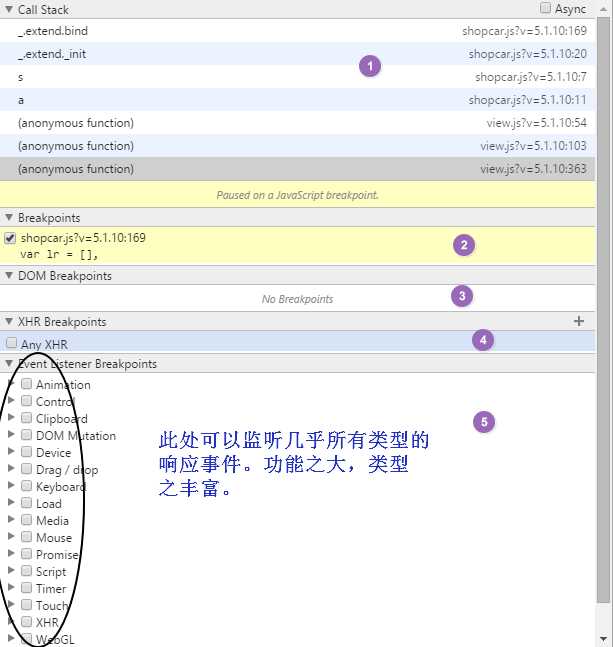
Task: Check the Animation event listener checkbox
Action: click(x=26, y=384)
